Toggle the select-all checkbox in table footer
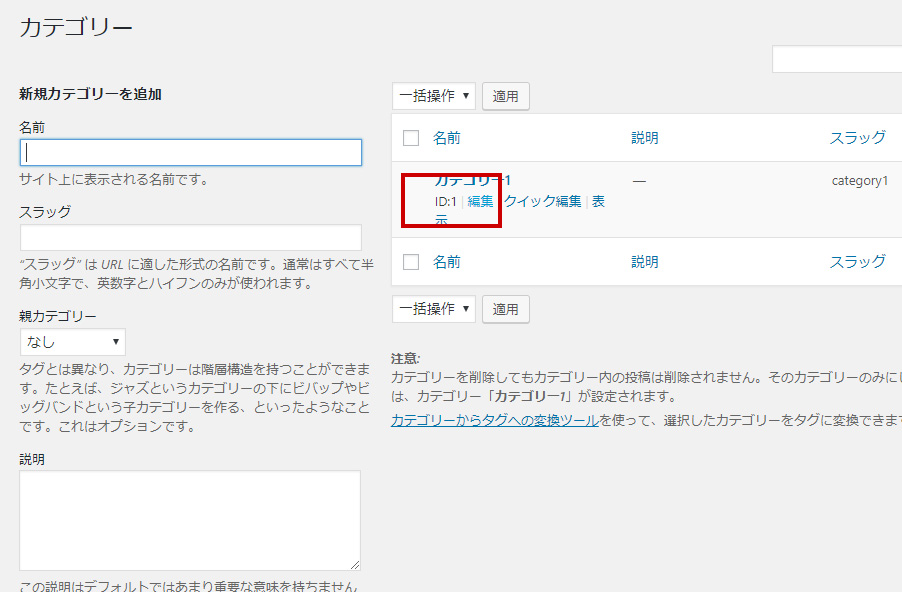The width and height of the screenshot is (902, 592). pyautogui.click(x=411, y=262)
